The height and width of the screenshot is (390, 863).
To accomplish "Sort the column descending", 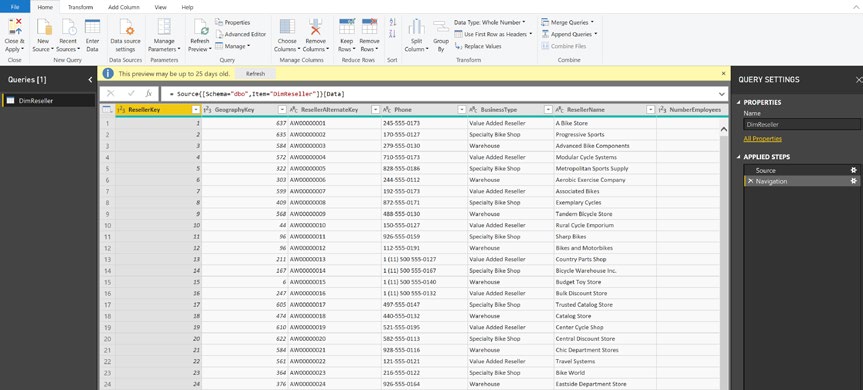I will (392, 34).
